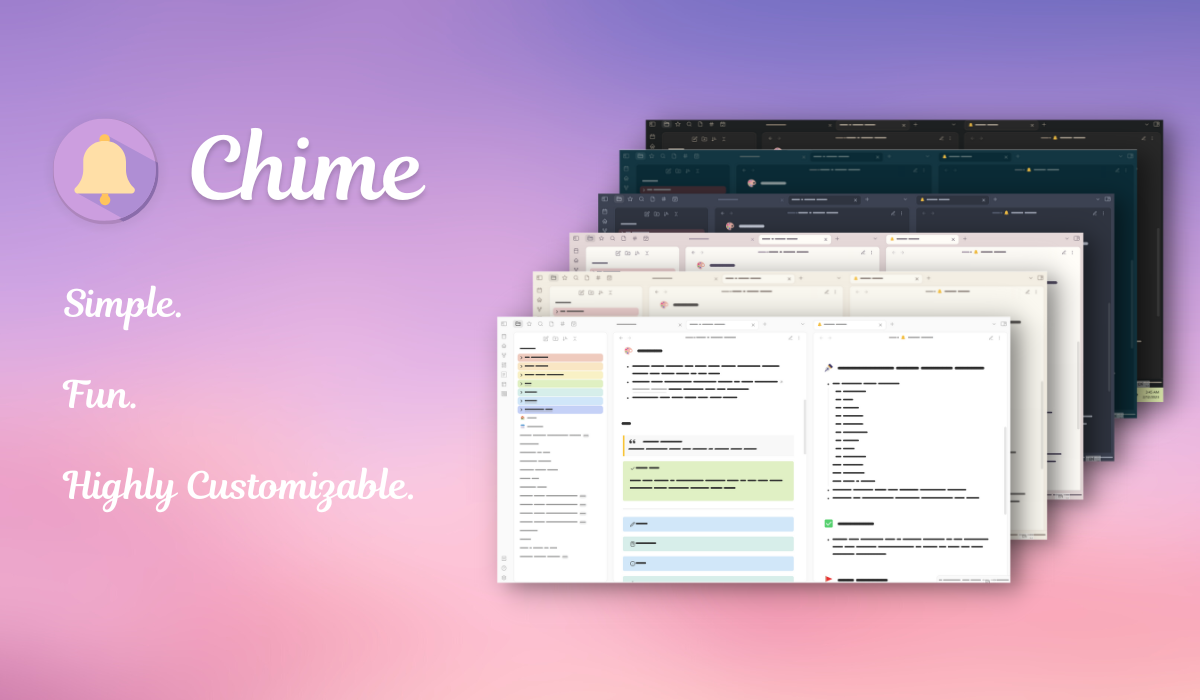Open file explorer tab in white front window
The image size is (1200, 700).
[517, 323]
